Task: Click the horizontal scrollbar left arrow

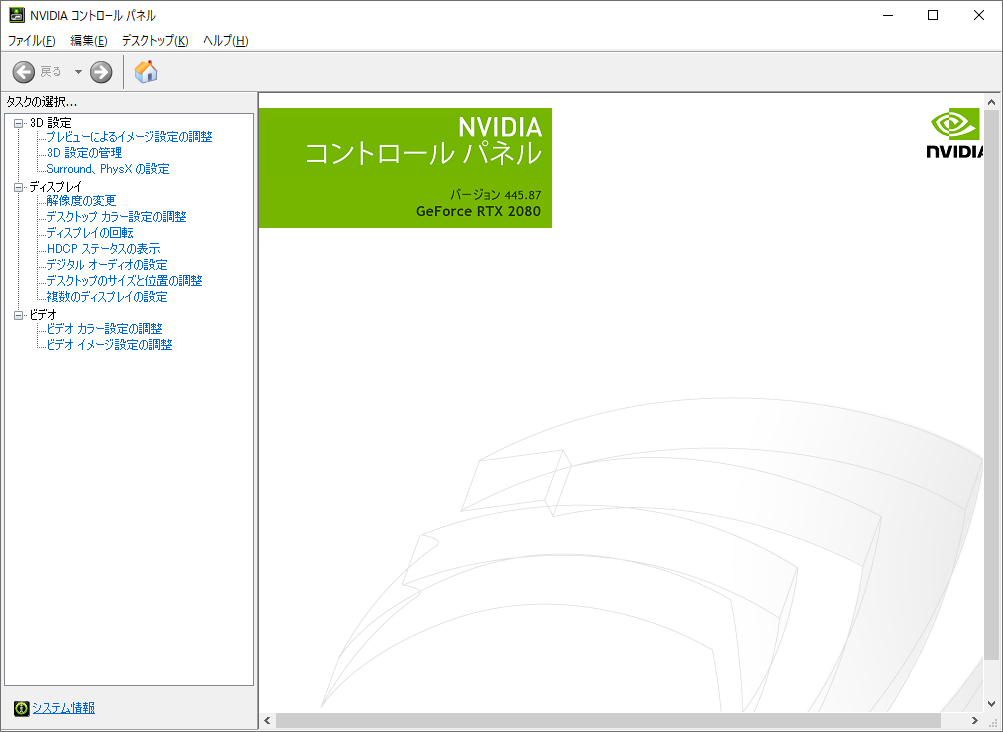Action: click(x=267, y=720)
